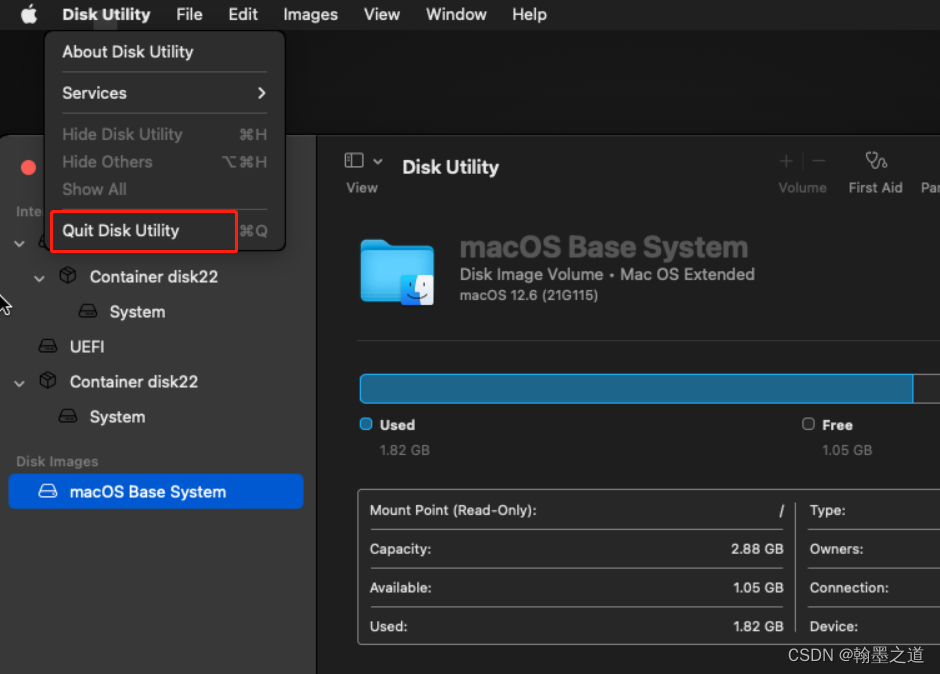Image resolution: width=940 pixels, height=674 pixels.
Task: Click the UEFI drive icon
Action: [48, 345]
